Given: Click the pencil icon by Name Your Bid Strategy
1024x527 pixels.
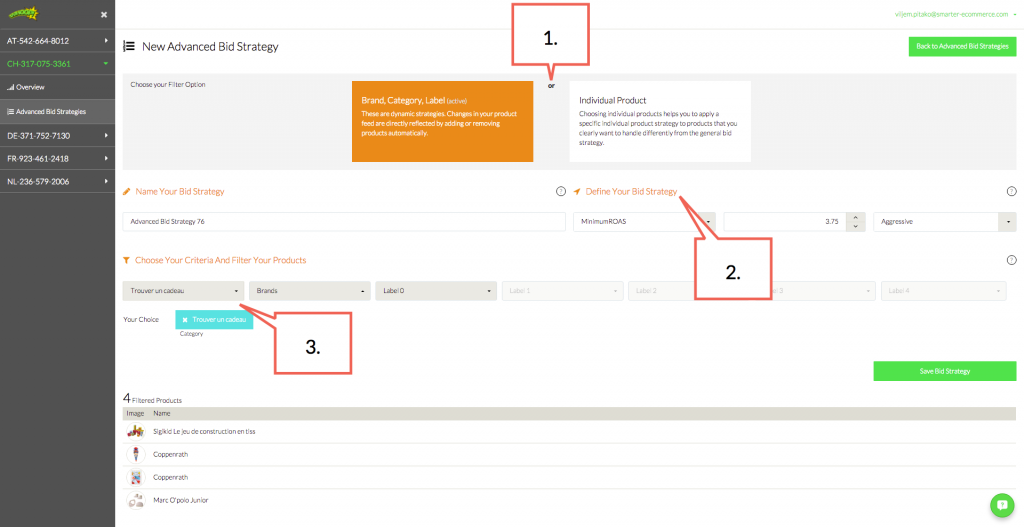Looking at the screenshot, I should click(x=127, y=191).
